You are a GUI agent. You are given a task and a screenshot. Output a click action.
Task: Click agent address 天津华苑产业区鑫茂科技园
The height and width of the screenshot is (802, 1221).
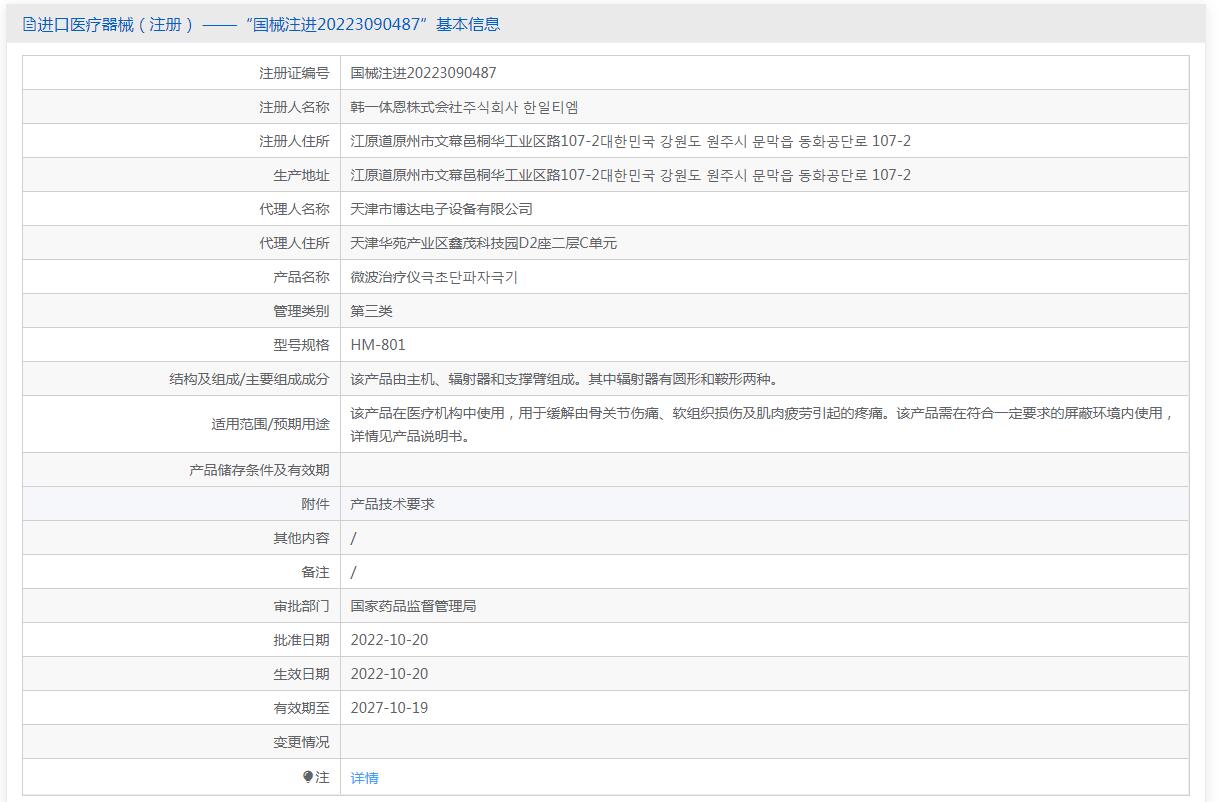[483, 243]
